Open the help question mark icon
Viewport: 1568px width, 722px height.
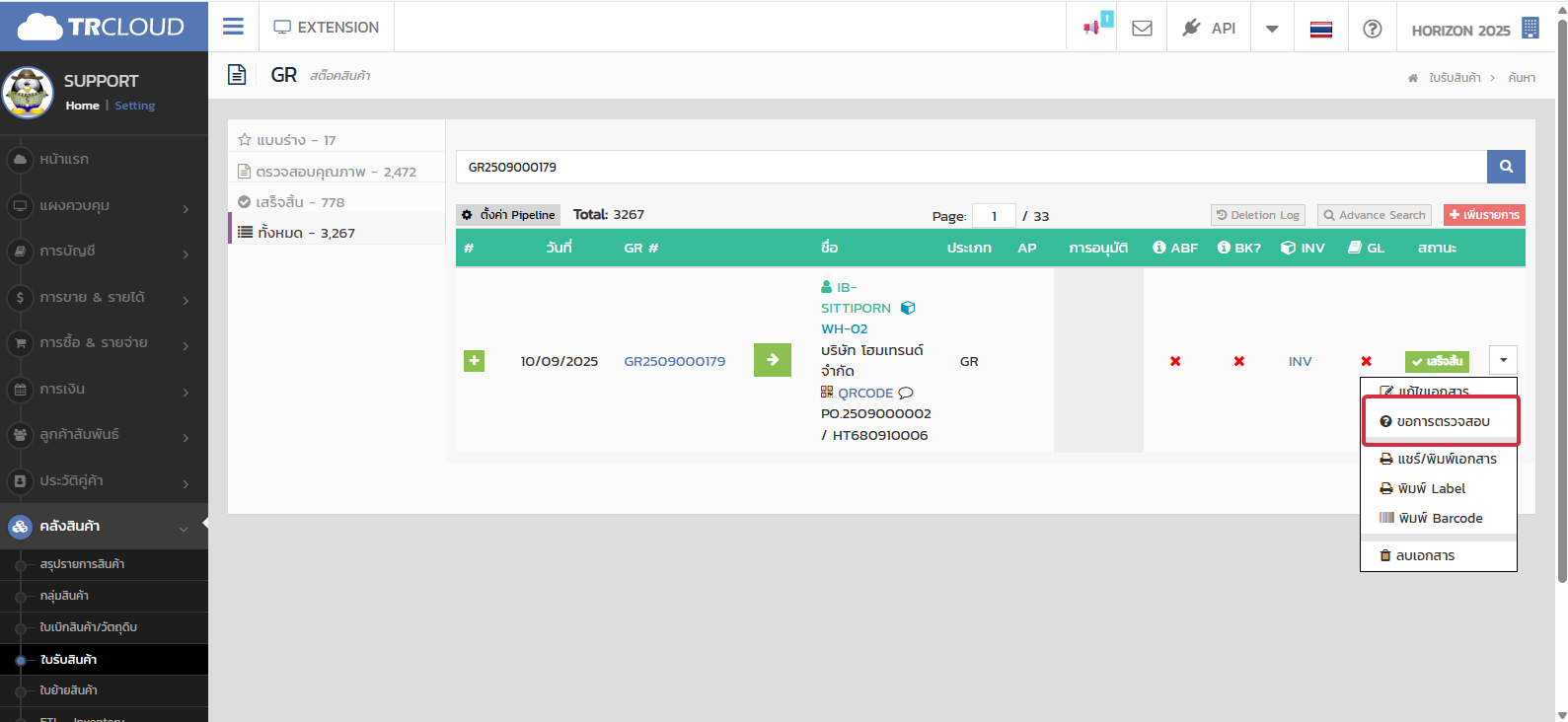click(x=1372, y=29)
